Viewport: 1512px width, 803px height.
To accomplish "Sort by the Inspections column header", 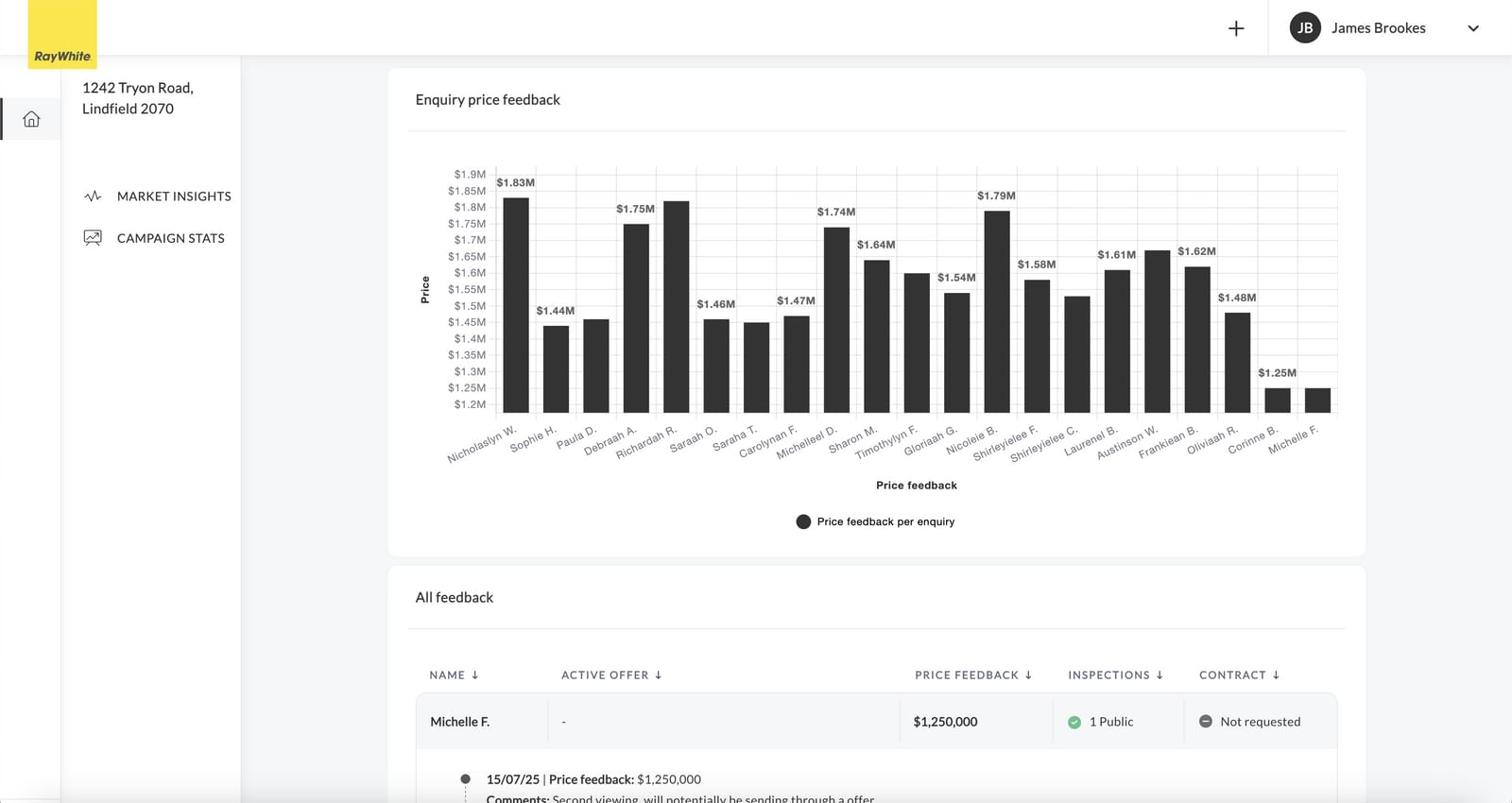I will click(x=1115, y=675).
